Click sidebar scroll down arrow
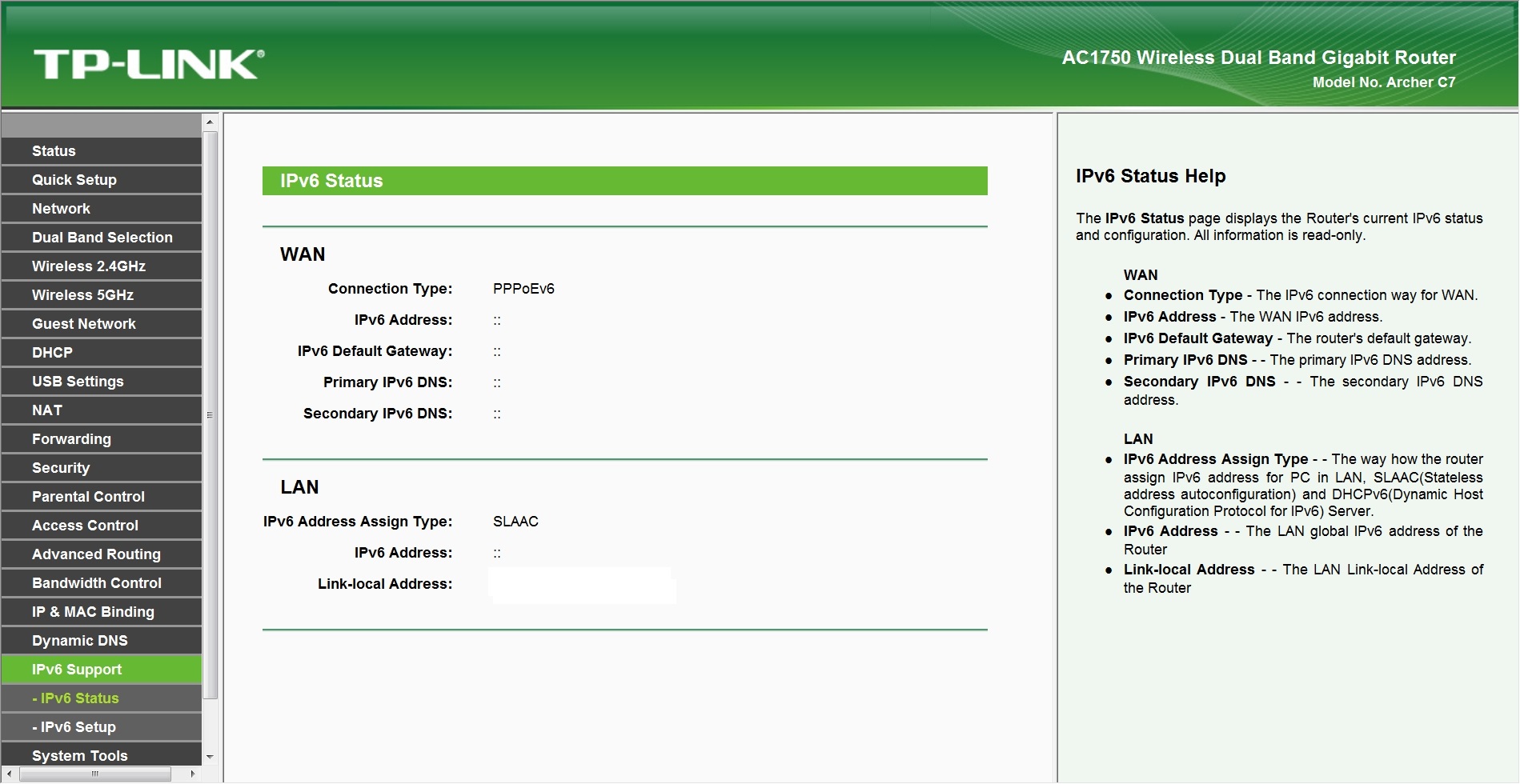 click(x=210, y=757)
